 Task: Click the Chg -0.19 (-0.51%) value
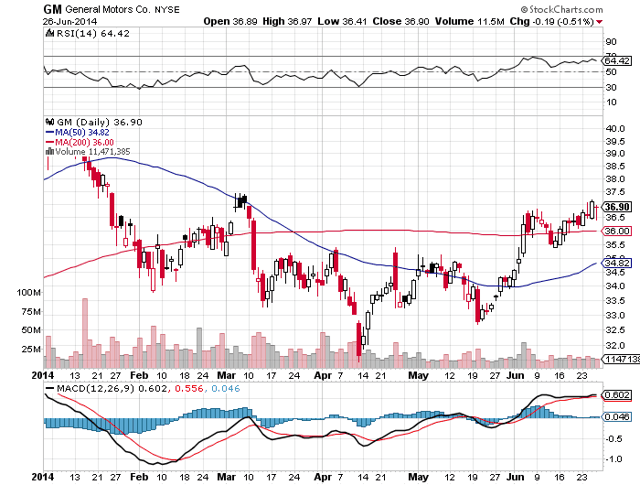551,21
